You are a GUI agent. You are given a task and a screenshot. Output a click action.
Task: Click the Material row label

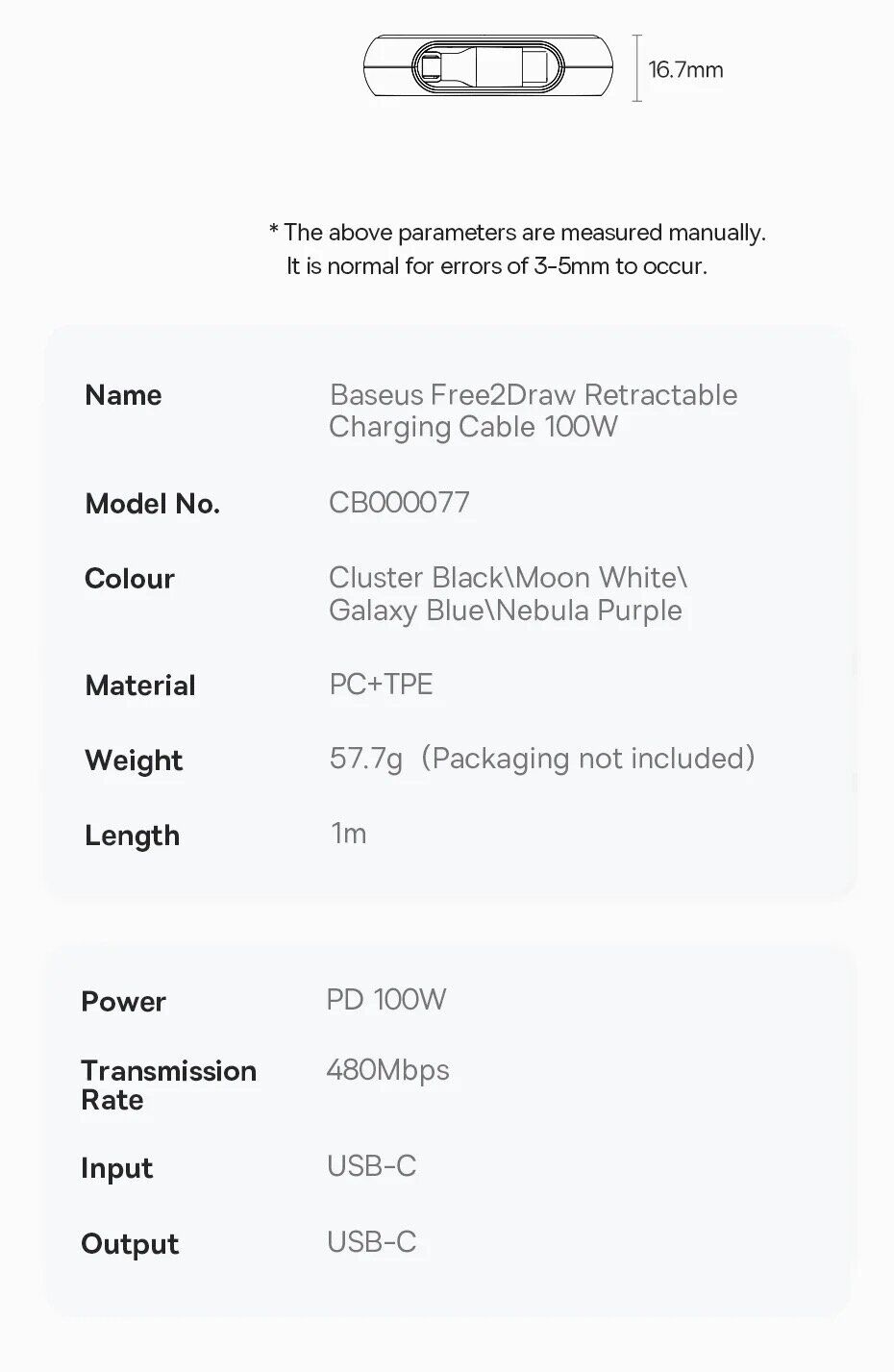(140, 686)
